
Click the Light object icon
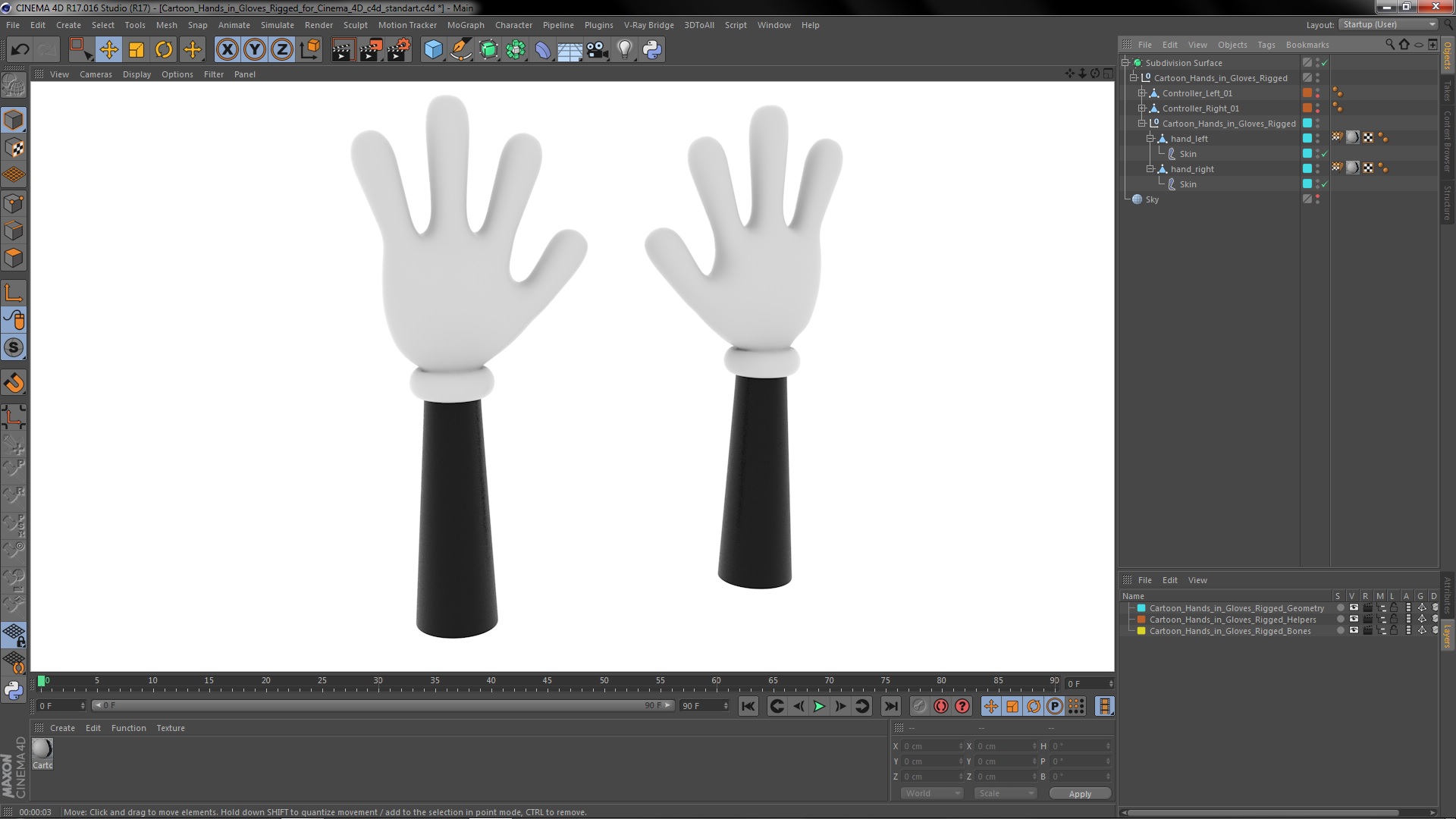(x=624, y=50)
